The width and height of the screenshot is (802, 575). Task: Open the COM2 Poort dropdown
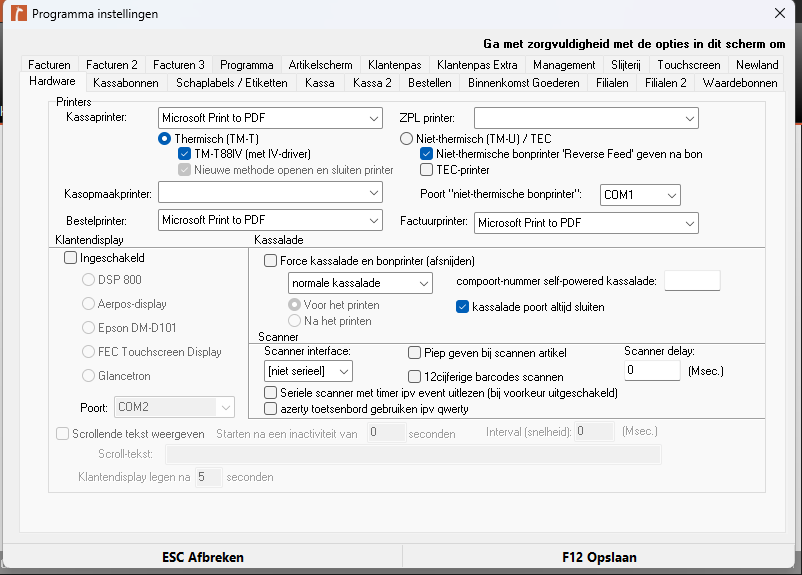click(174, 407)
